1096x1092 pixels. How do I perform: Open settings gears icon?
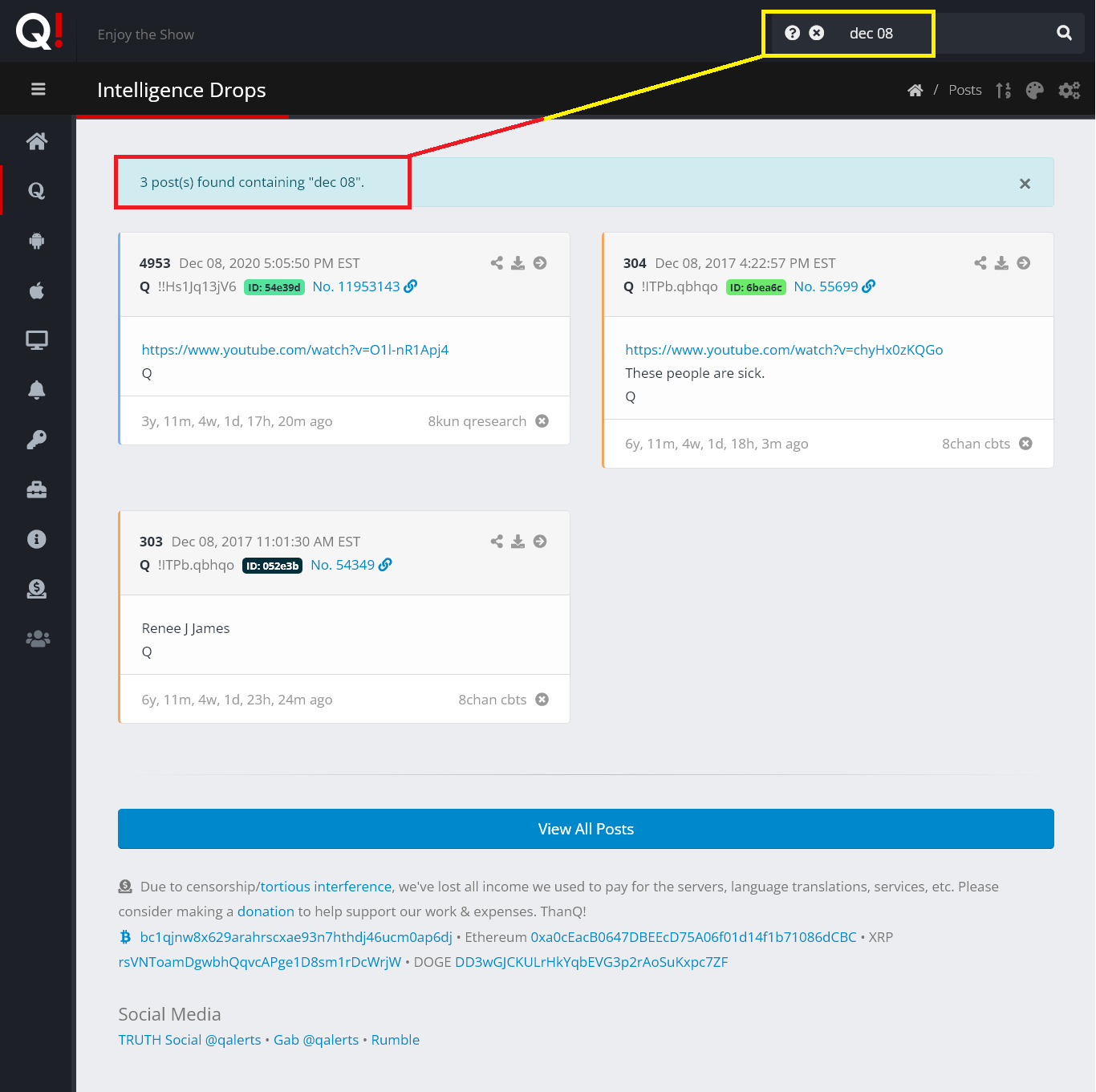click(x=1070, y=90)
